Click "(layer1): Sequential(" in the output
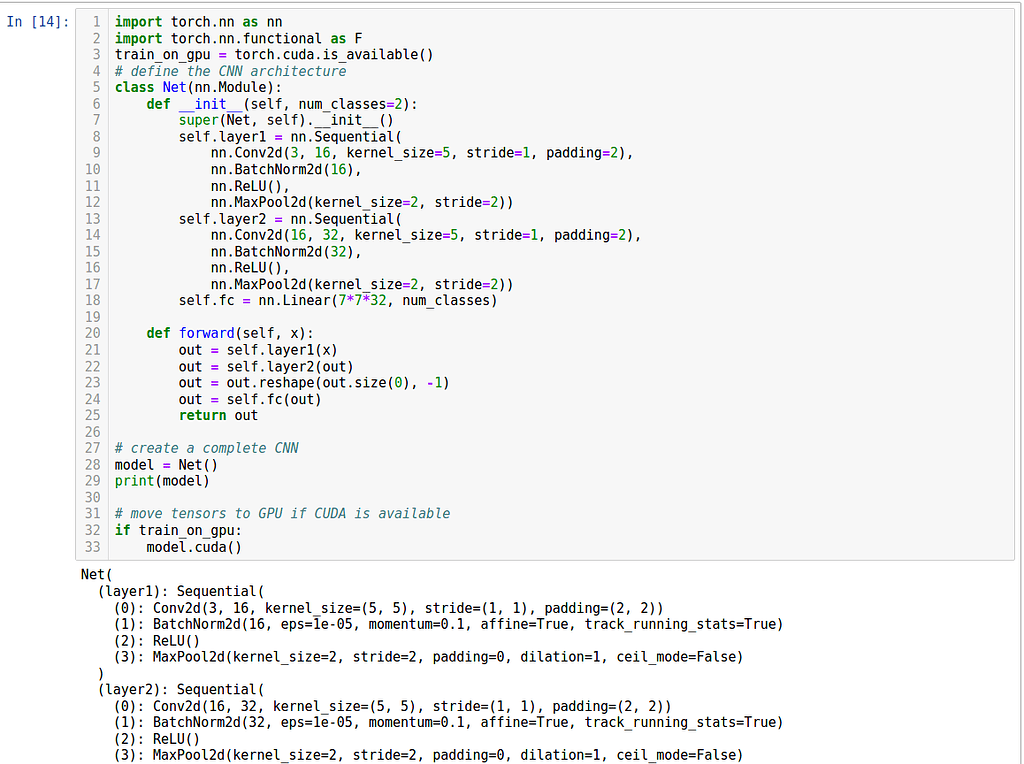Screen dimensions: 1024x764 pos(182,592)
